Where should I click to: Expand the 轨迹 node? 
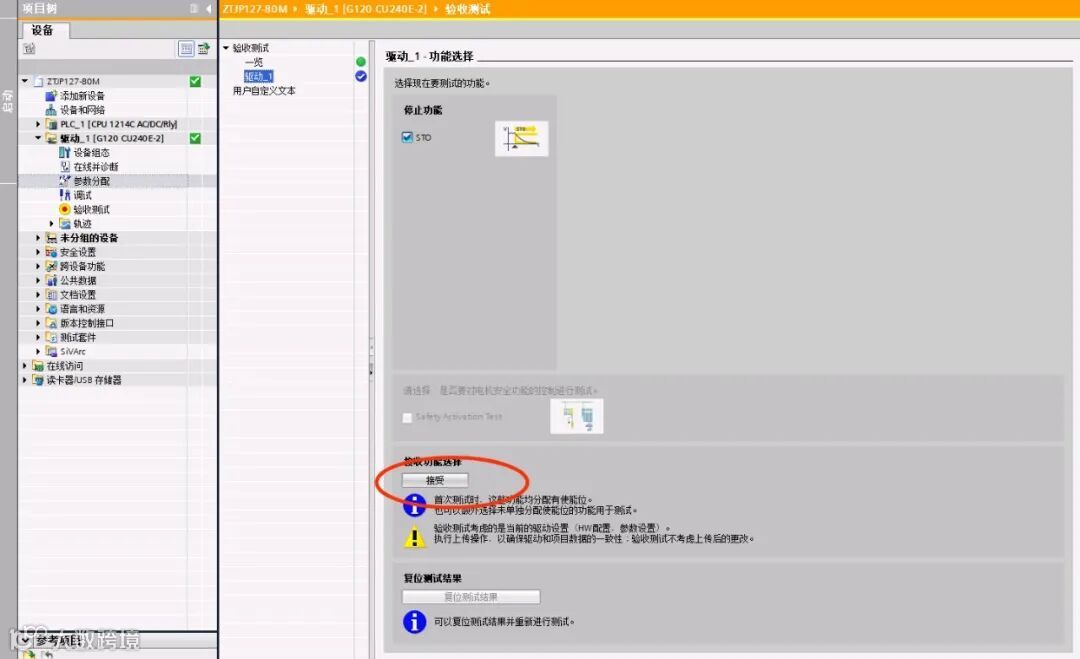(52, 224)
